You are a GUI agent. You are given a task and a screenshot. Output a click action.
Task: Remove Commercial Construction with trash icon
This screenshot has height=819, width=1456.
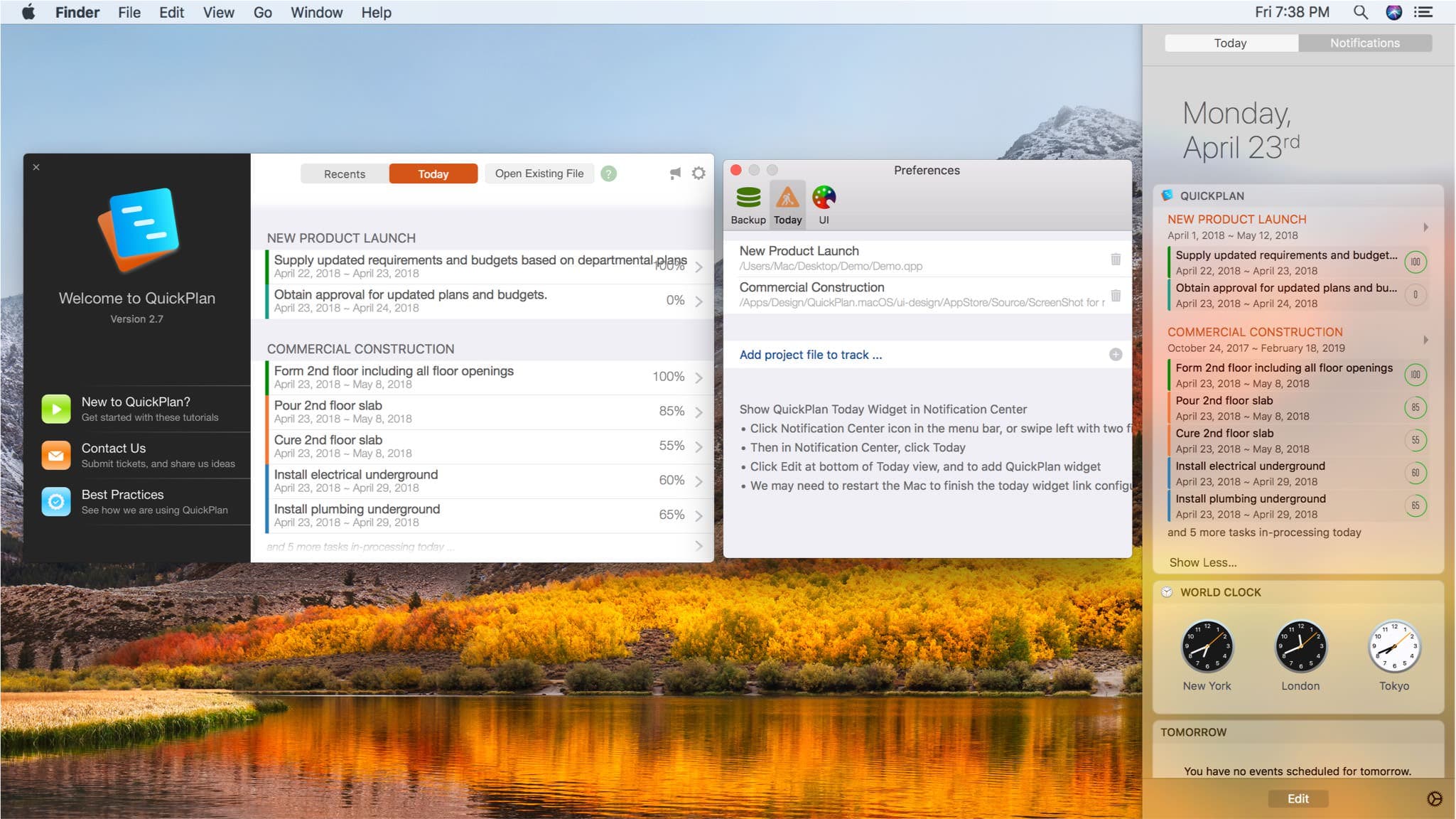click(x=1116, y=295)
